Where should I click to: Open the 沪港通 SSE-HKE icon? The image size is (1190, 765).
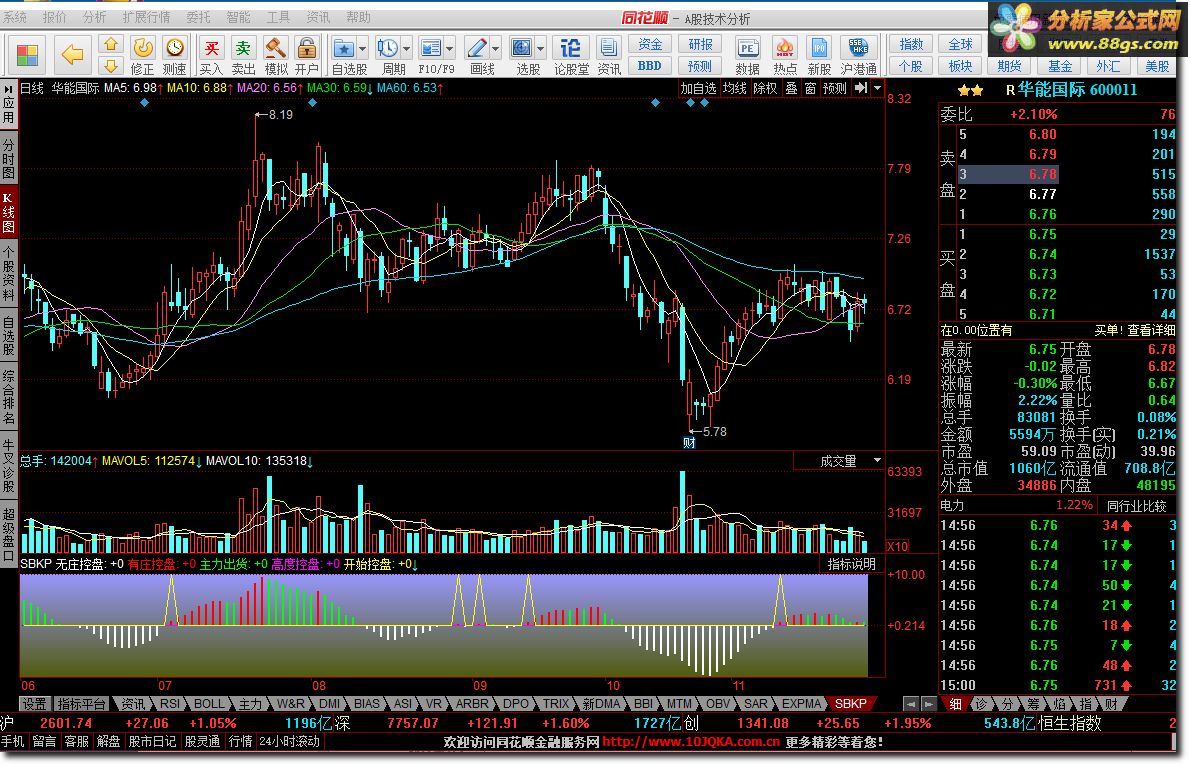[x=858, y=56]
